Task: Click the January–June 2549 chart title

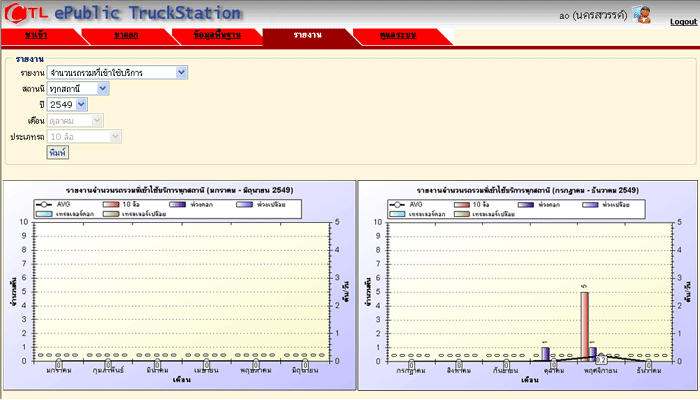Action: click(x=180, y=190)
